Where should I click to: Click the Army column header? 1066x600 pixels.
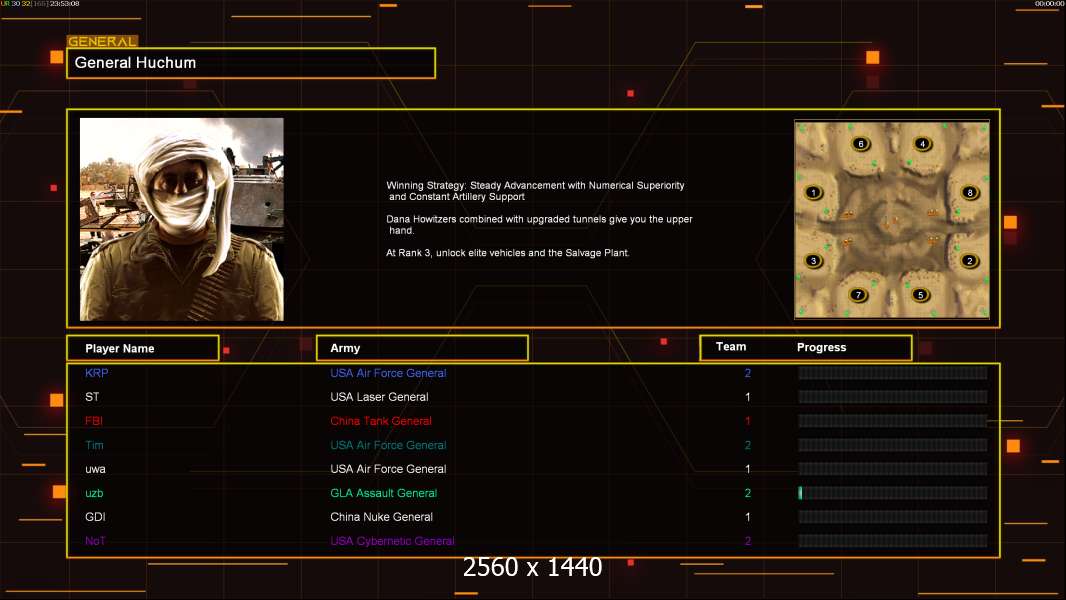tap(422, 348)
